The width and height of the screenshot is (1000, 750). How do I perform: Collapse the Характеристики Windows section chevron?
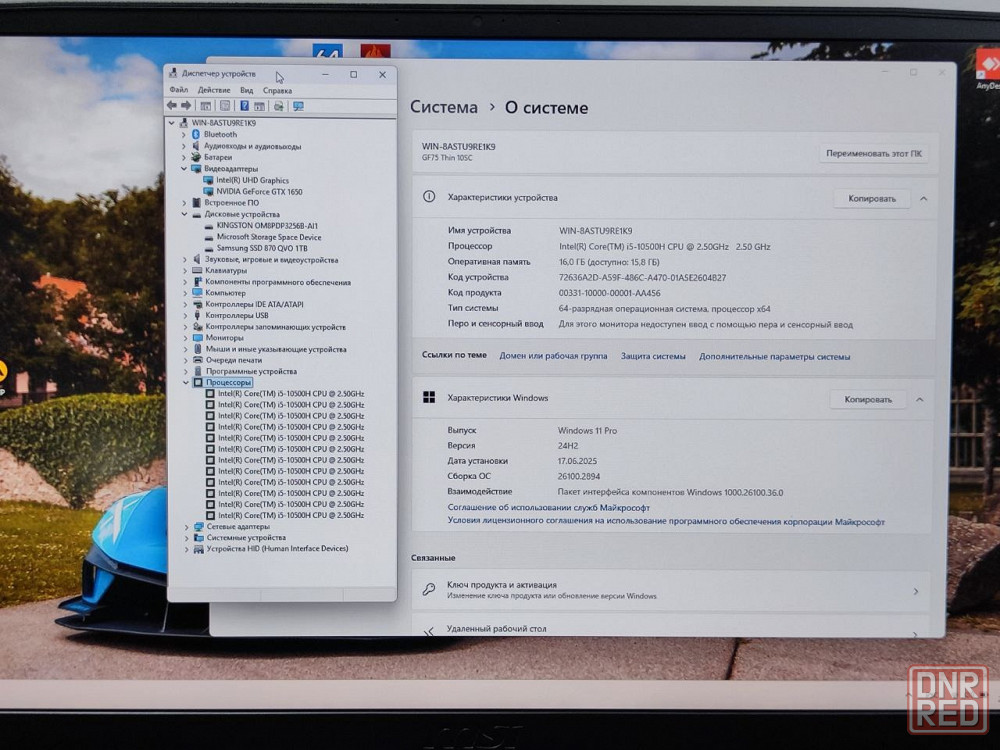tap(920, 399)
